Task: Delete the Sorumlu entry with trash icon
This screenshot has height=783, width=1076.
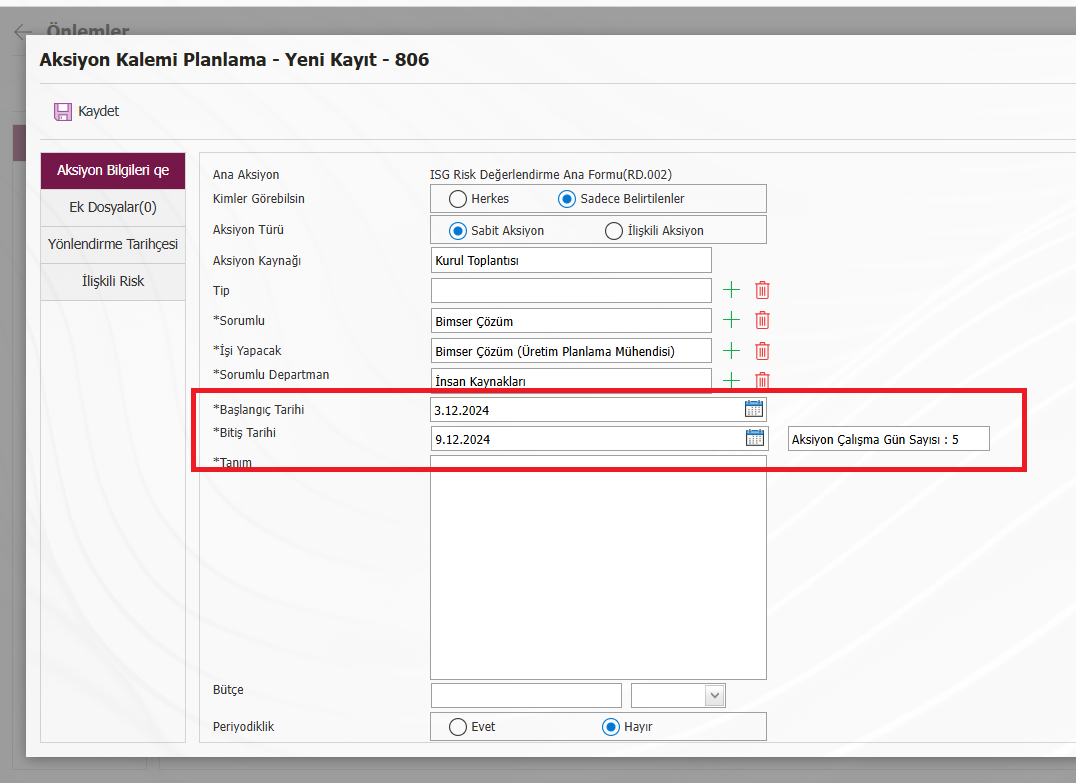Action: [x=762, y=320]
